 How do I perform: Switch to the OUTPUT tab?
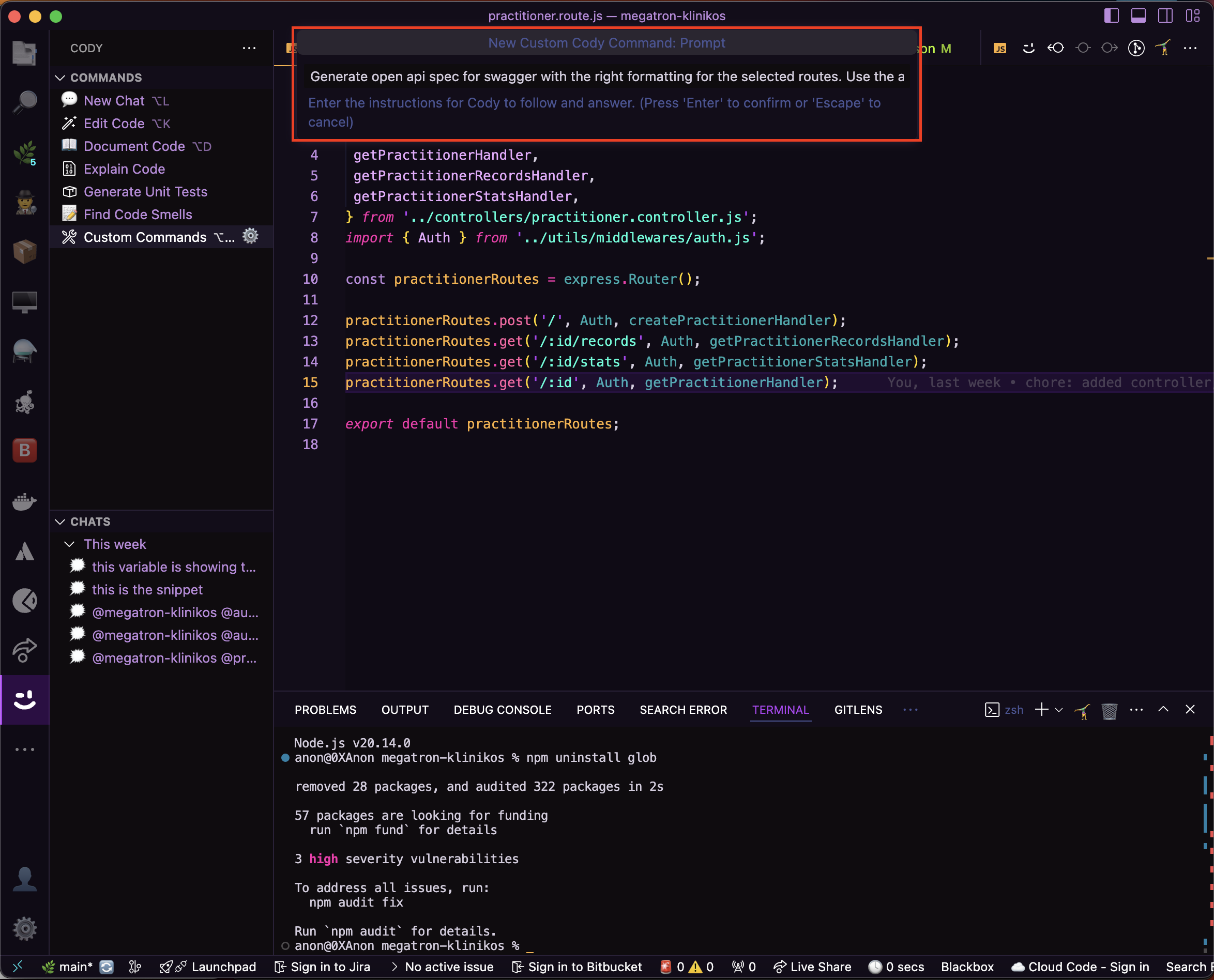click(405, 710)
